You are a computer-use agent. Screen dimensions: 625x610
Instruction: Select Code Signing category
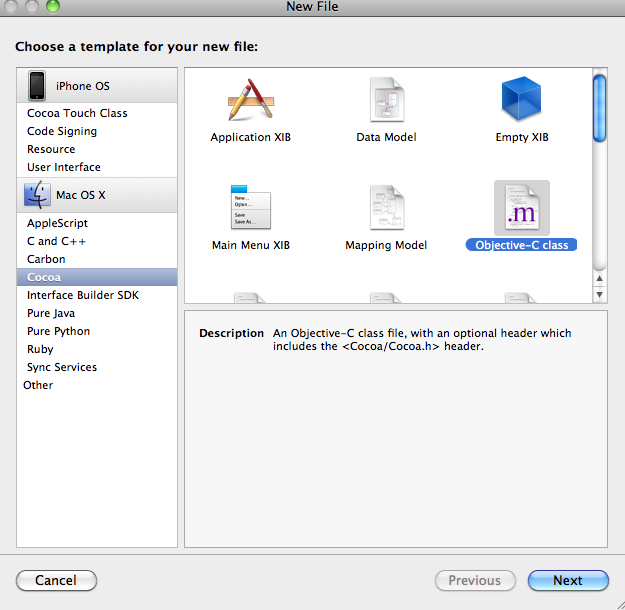click(x=97, y=131)
